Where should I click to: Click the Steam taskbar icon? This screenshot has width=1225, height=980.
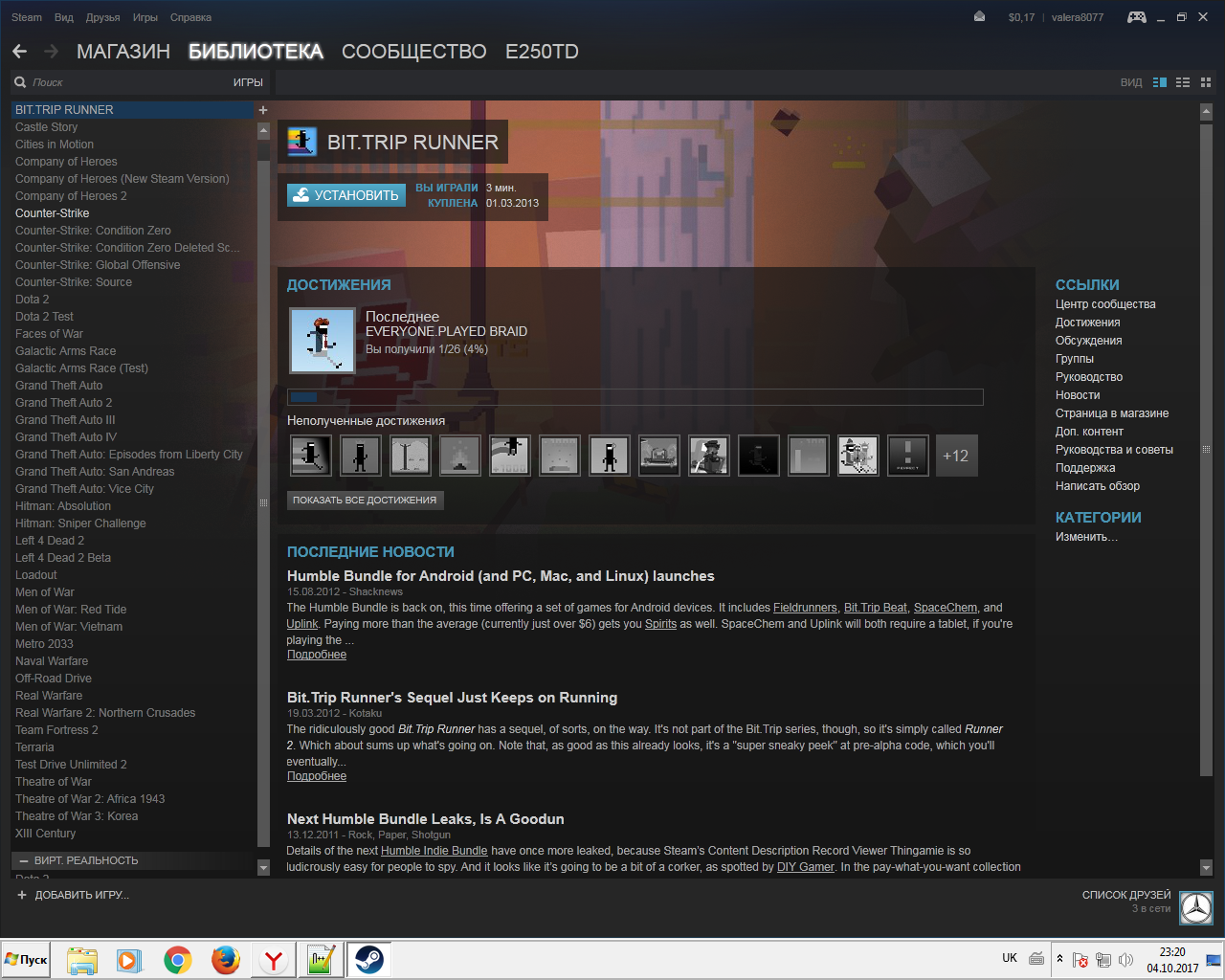tap(368, 960)
